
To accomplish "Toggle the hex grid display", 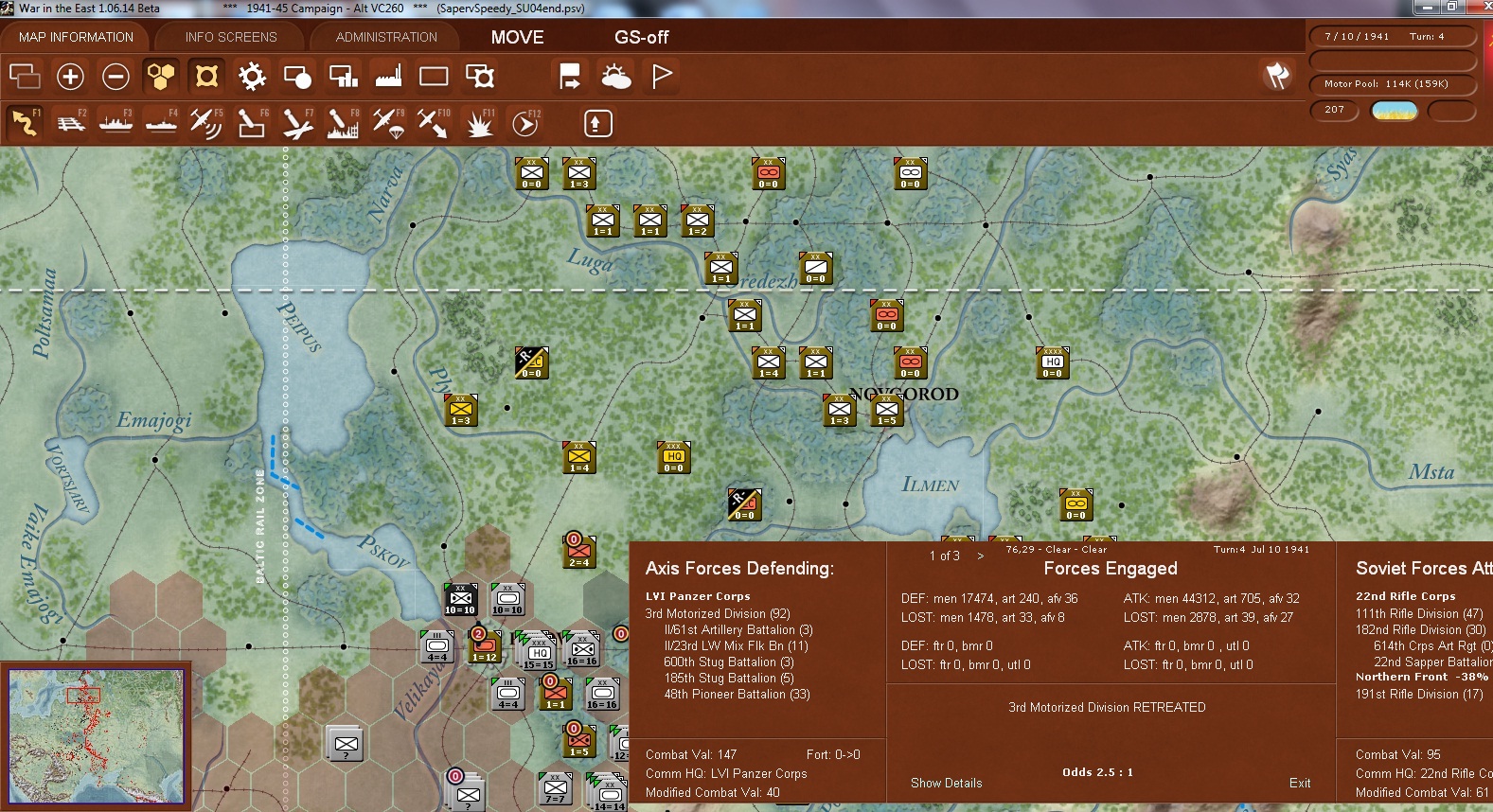I will (x=161, y=76).
